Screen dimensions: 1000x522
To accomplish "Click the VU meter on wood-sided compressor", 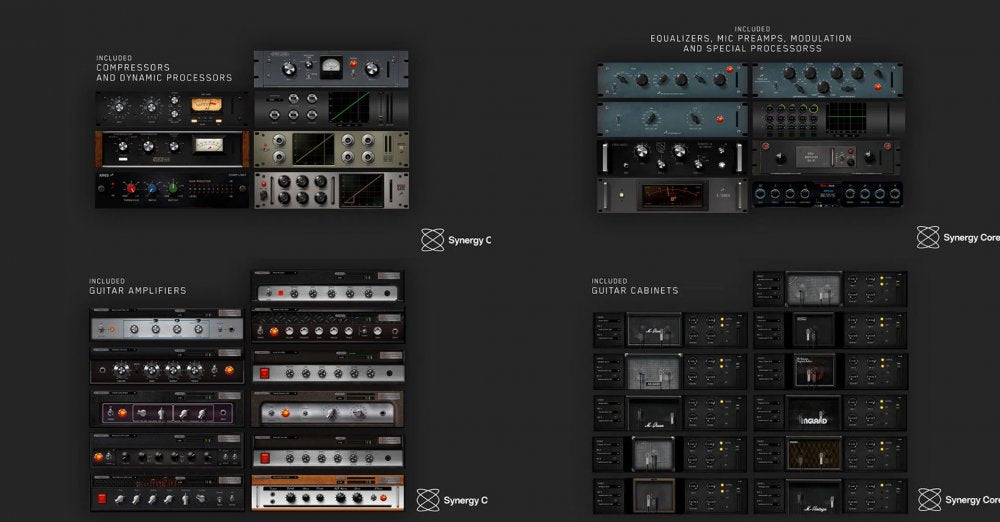I will click(208, 146).
